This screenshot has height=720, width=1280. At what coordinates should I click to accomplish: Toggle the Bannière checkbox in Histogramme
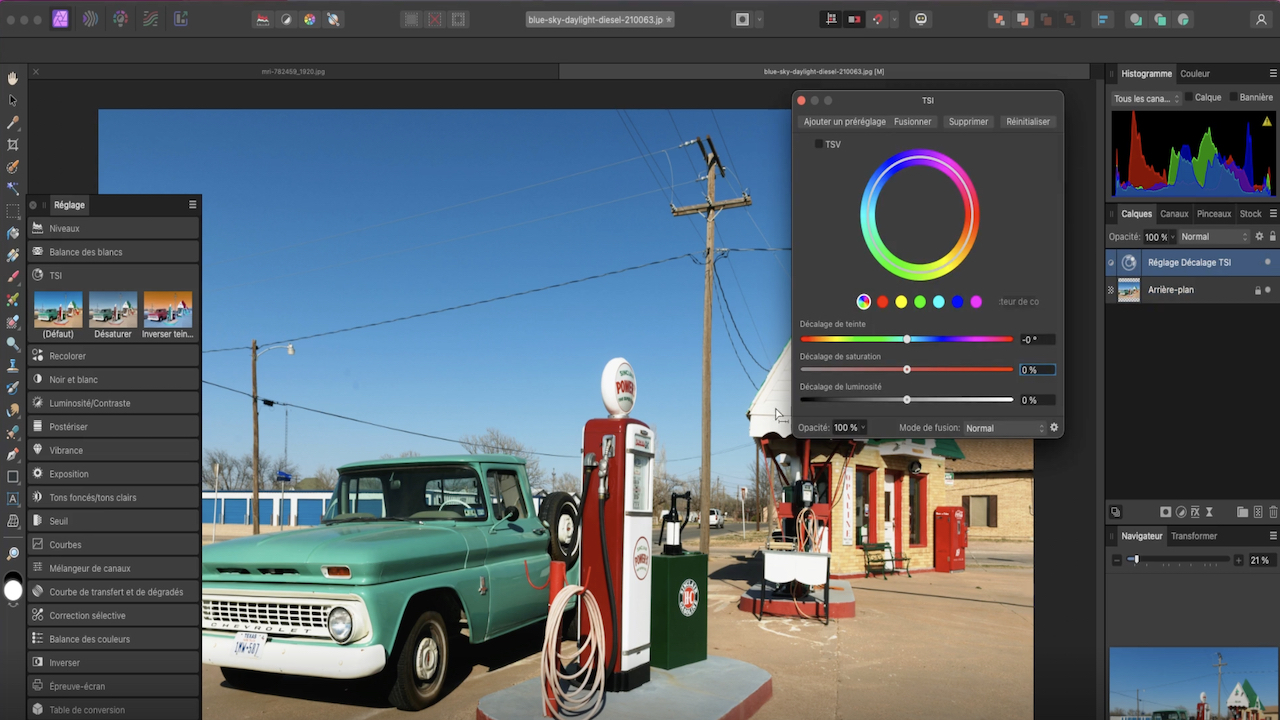1231,98
